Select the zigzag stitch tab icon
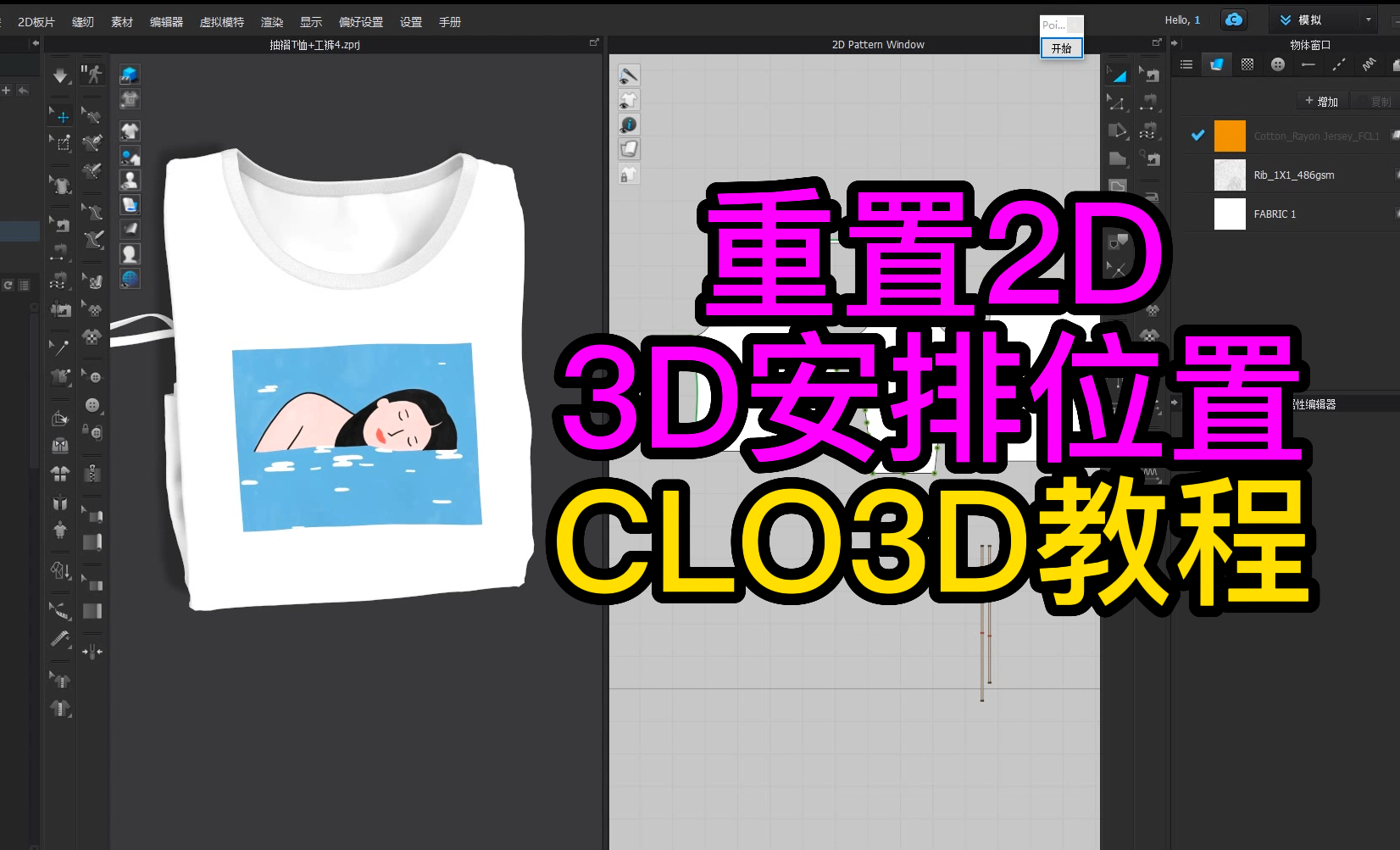 click(x=1369, y=64)
